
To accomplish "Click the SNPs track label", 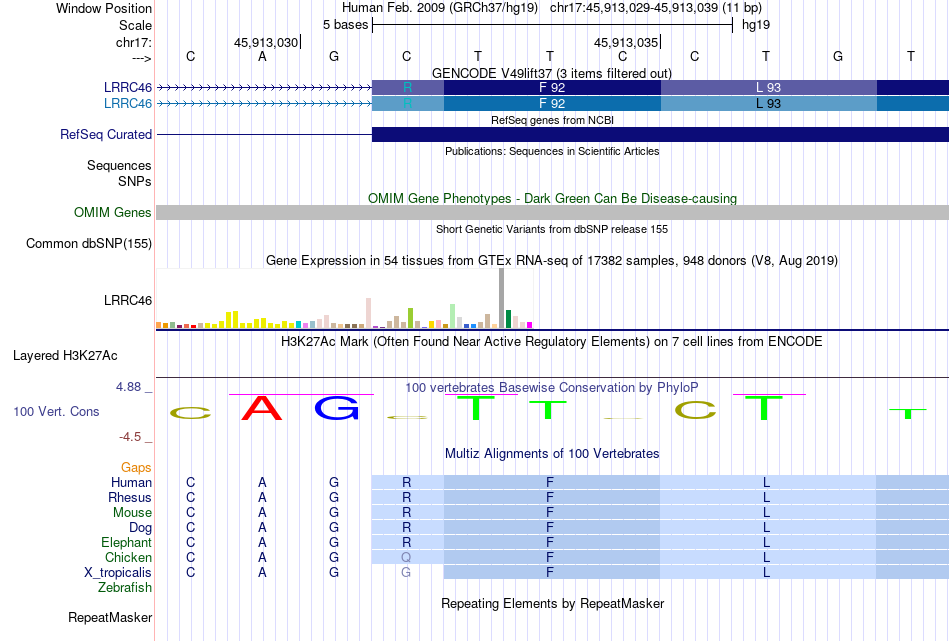I will tap(135, 181).
